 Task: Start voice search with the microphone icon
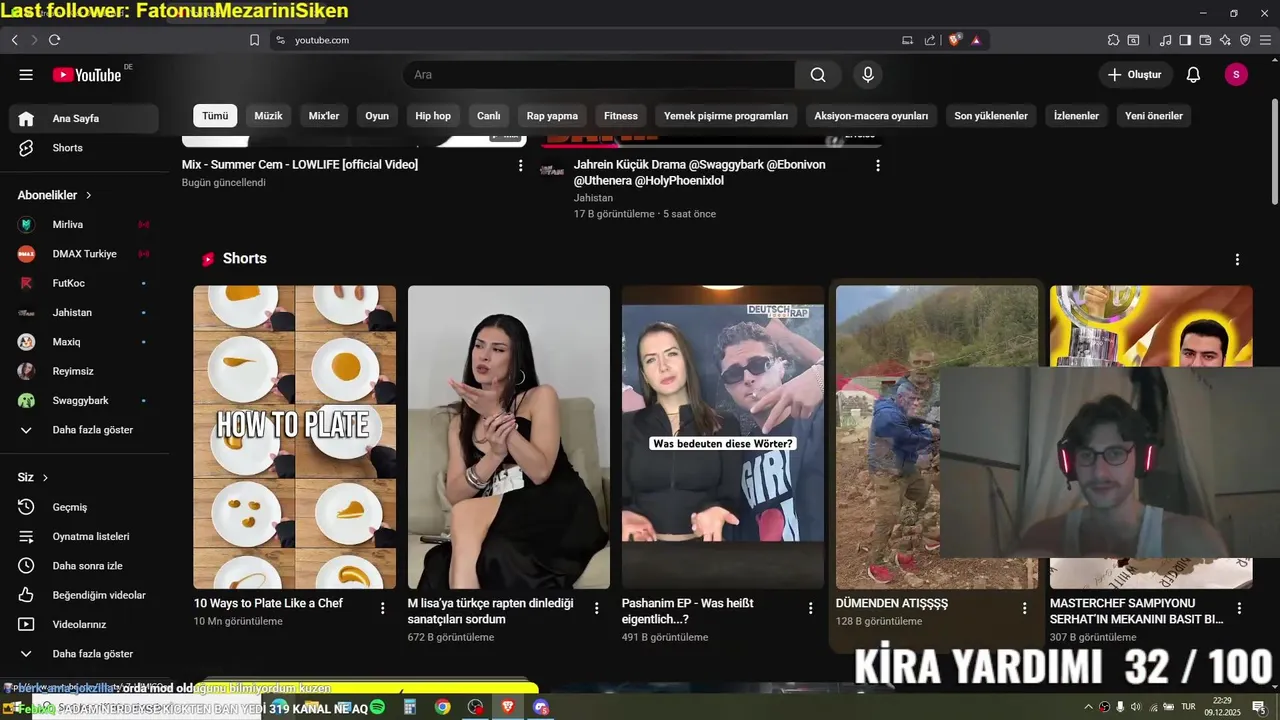868,75
